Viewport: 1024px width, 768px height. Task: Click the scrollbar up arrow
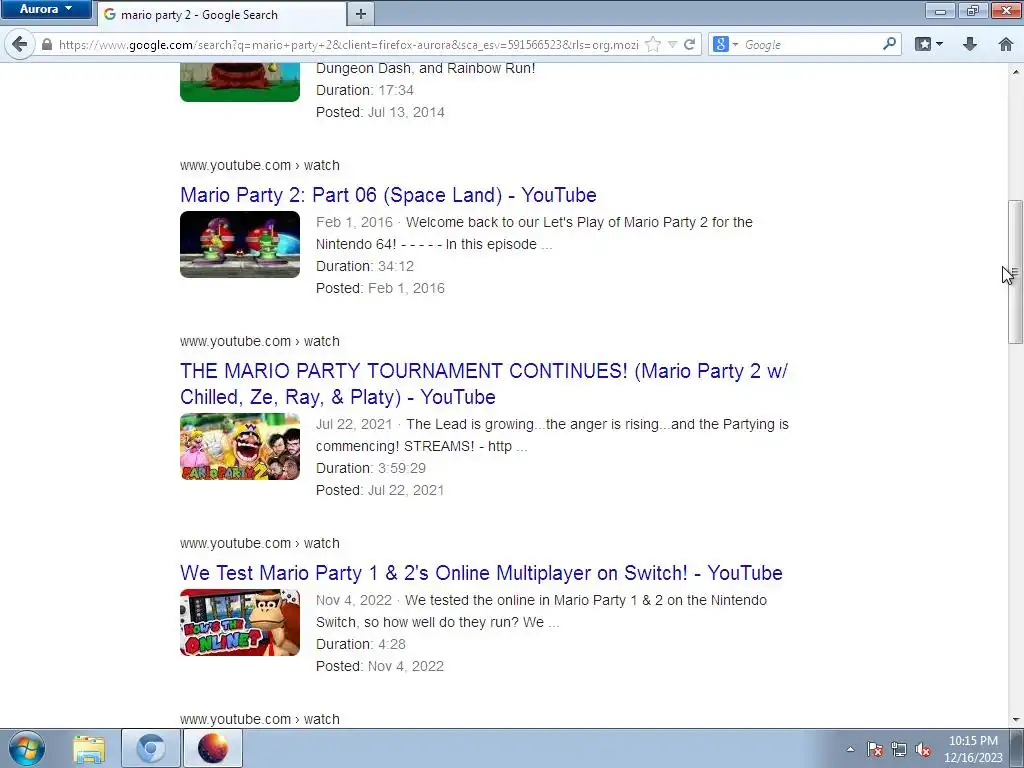pyautogui.click(x=1016, y=71)
